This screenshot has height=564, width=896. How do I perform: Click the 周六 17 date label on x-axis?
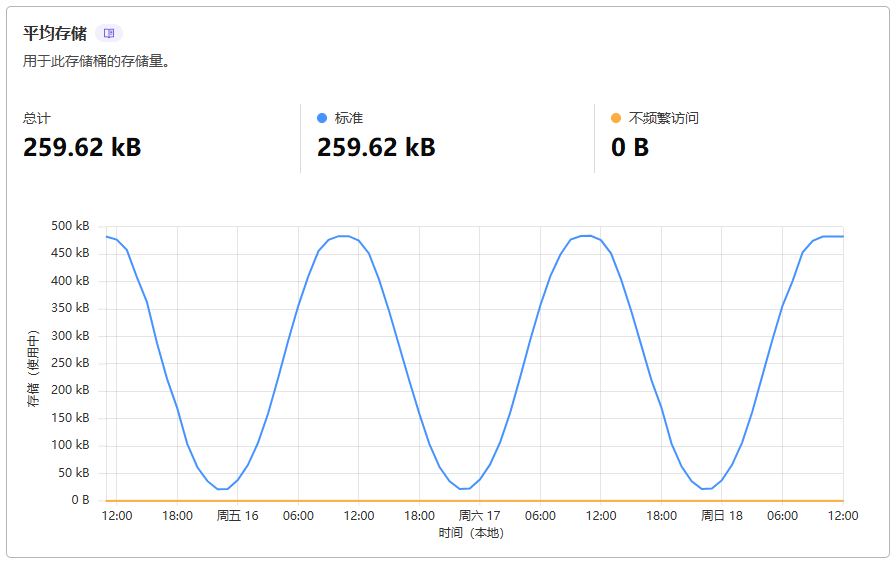pos(479,516)
